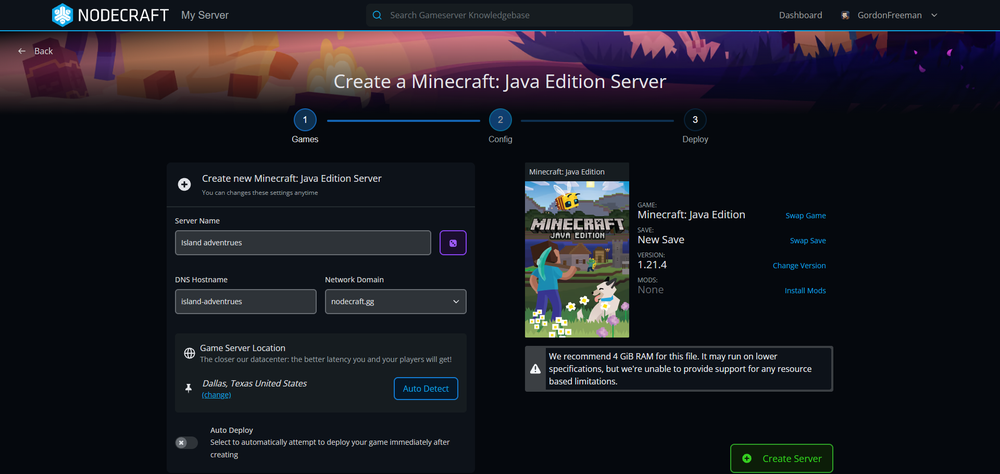The height and width of the screenshot is (474, 1000).
Task: Click the Server Name input field
Action: (x=303, y=242)
